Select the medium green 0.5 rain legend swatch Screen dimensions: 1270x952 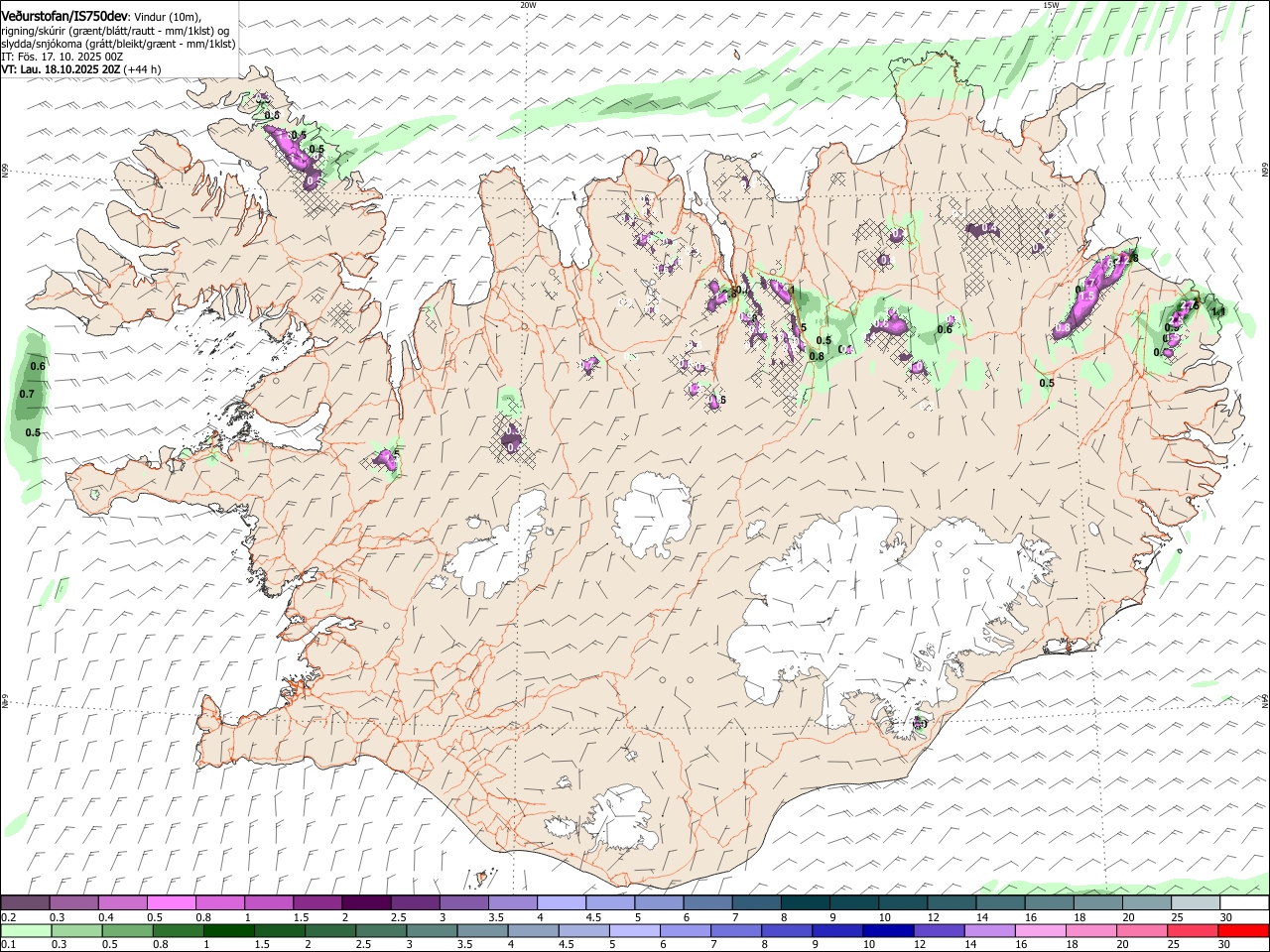point(127,930)
